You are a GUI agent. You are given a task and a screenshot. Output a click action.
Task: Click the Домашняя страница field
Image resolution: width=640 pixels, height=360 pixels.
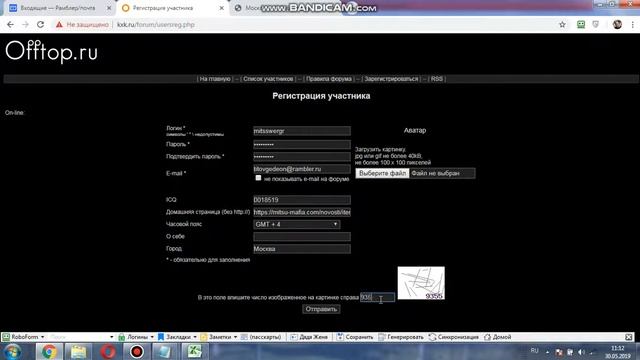point(302,212)
